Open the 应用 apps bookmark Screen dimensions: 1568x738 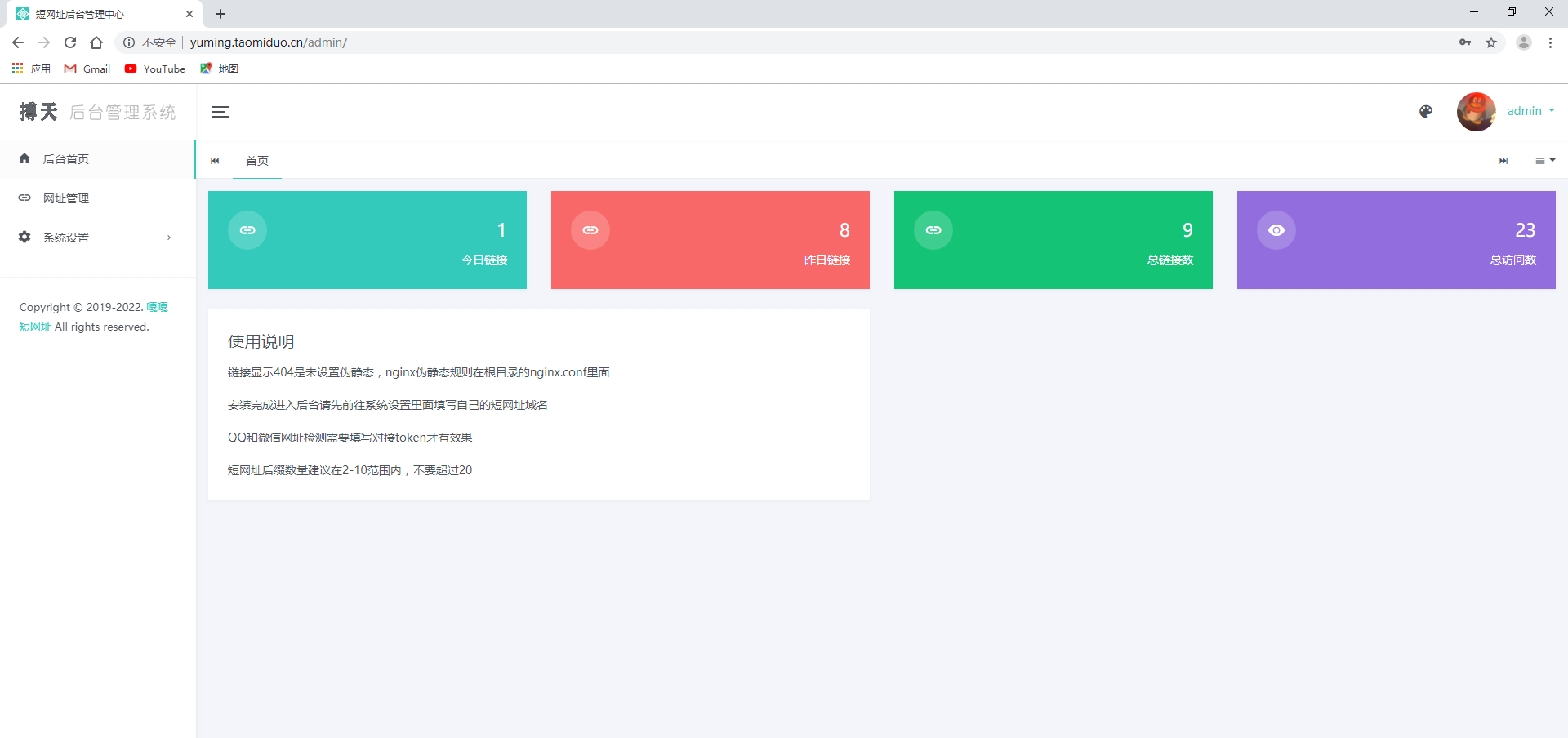click(31, 69)
